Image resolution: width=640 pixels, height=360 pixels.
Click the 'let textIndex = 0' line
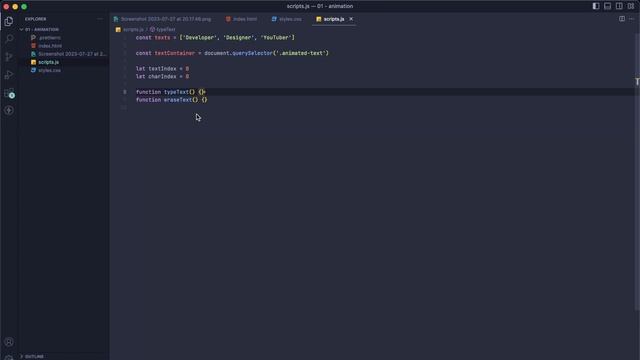click(x=162, y=69)
